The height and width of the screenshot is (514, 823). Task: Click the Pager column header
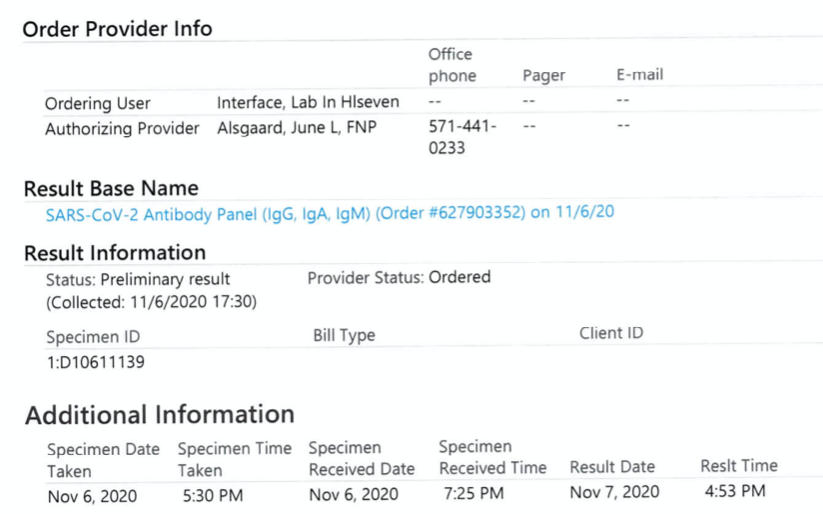544,76
